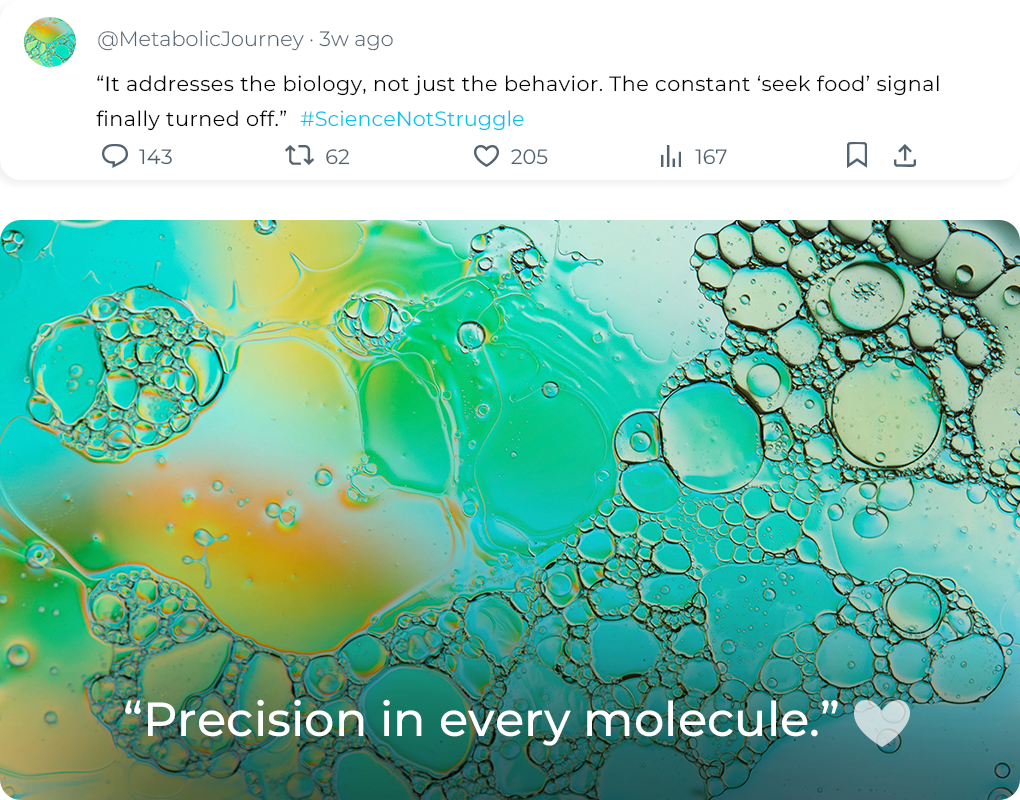Visit the @MetabolicJourney username link
The image size is (1020, 800).
[x=200, y=39]
